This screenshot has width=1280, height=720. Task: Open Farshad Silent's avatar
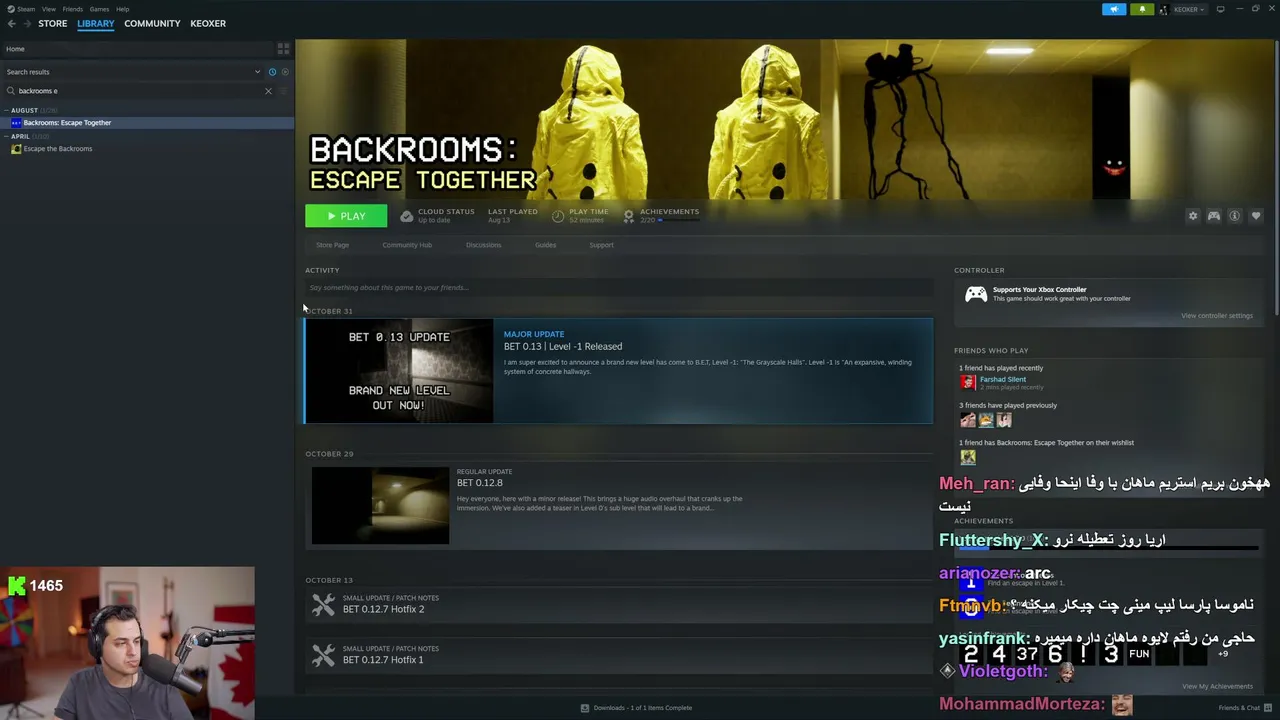coord(967,382)
